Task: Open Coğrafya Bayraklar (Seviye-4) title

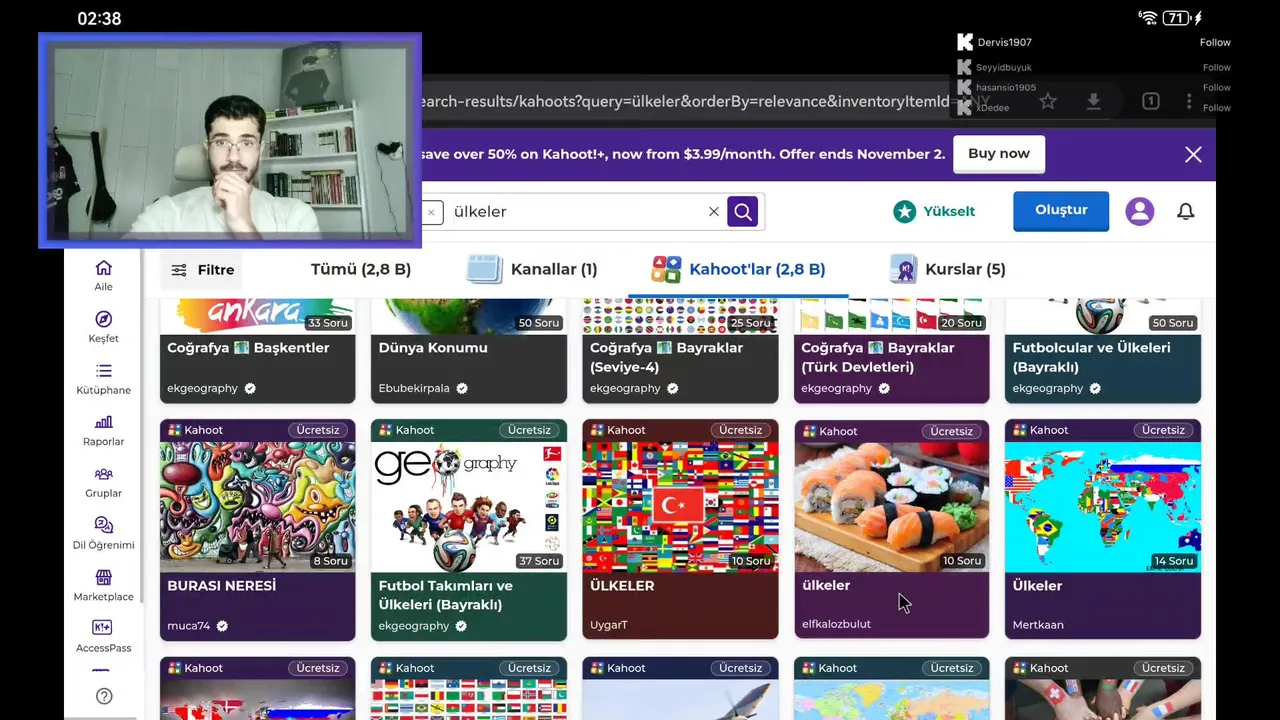Action: [x=666, y=357]
